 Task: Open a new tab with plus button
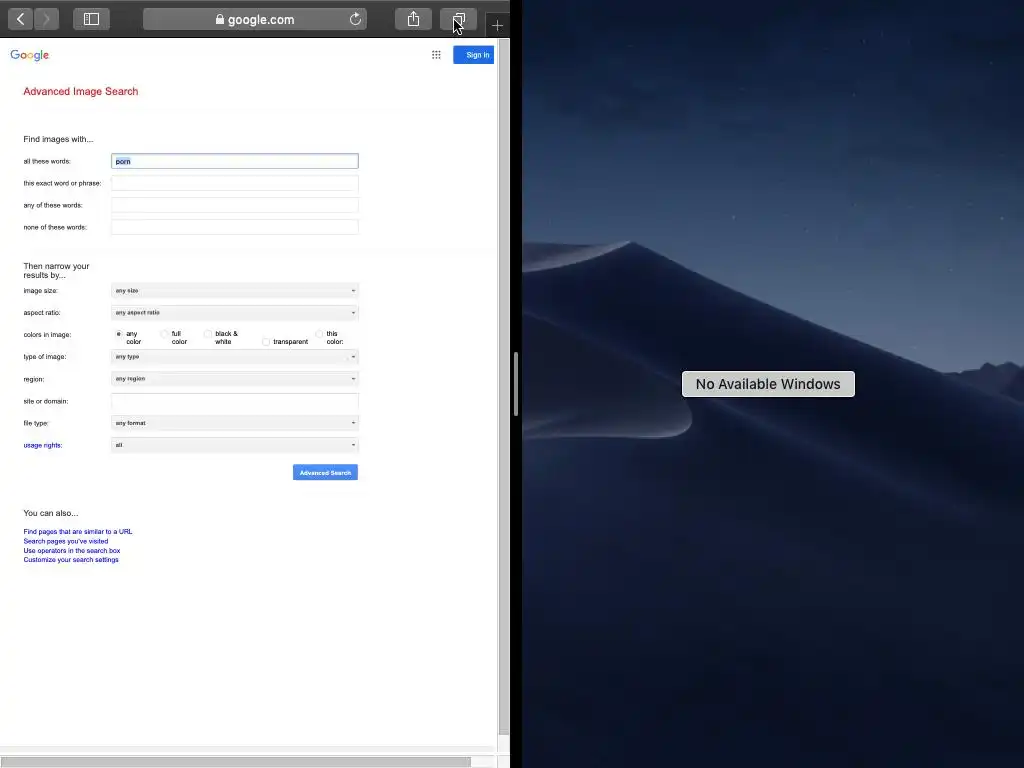(x=498, y=25)
